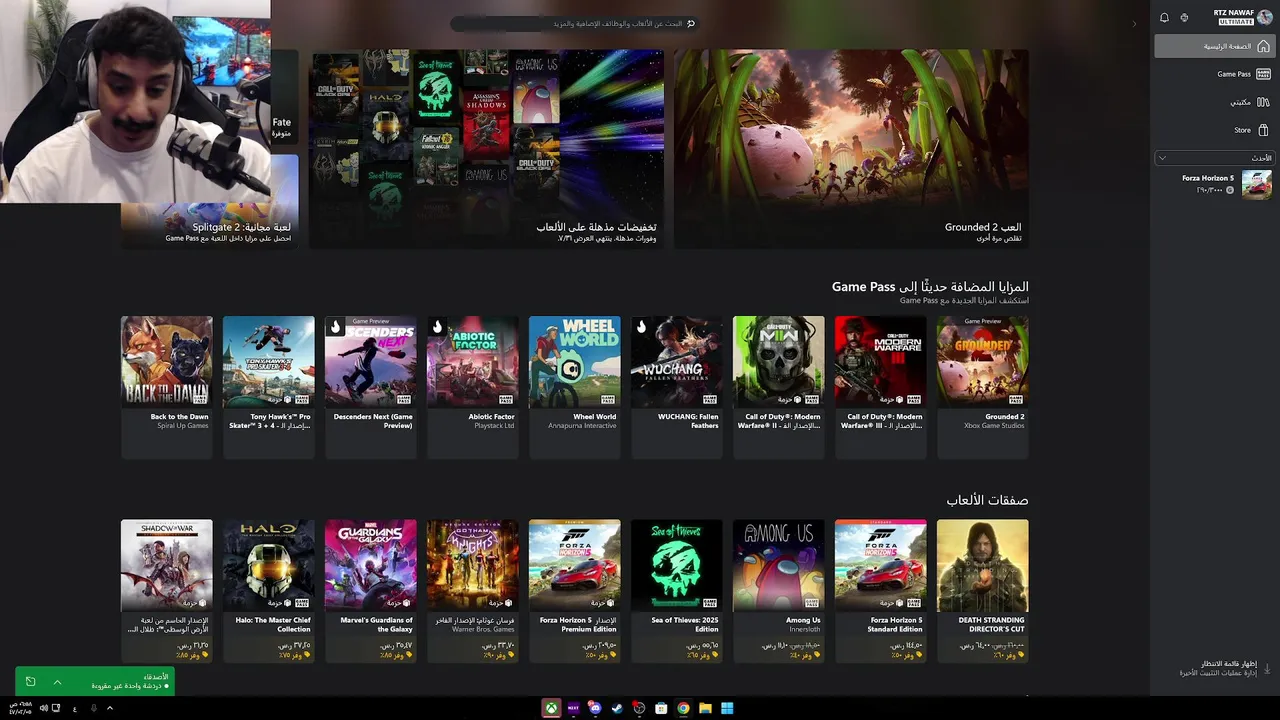The height and width of the screenshot is (720, 1280).
Task: Open the volume speaker tray icon
Action: click(43, 708)
